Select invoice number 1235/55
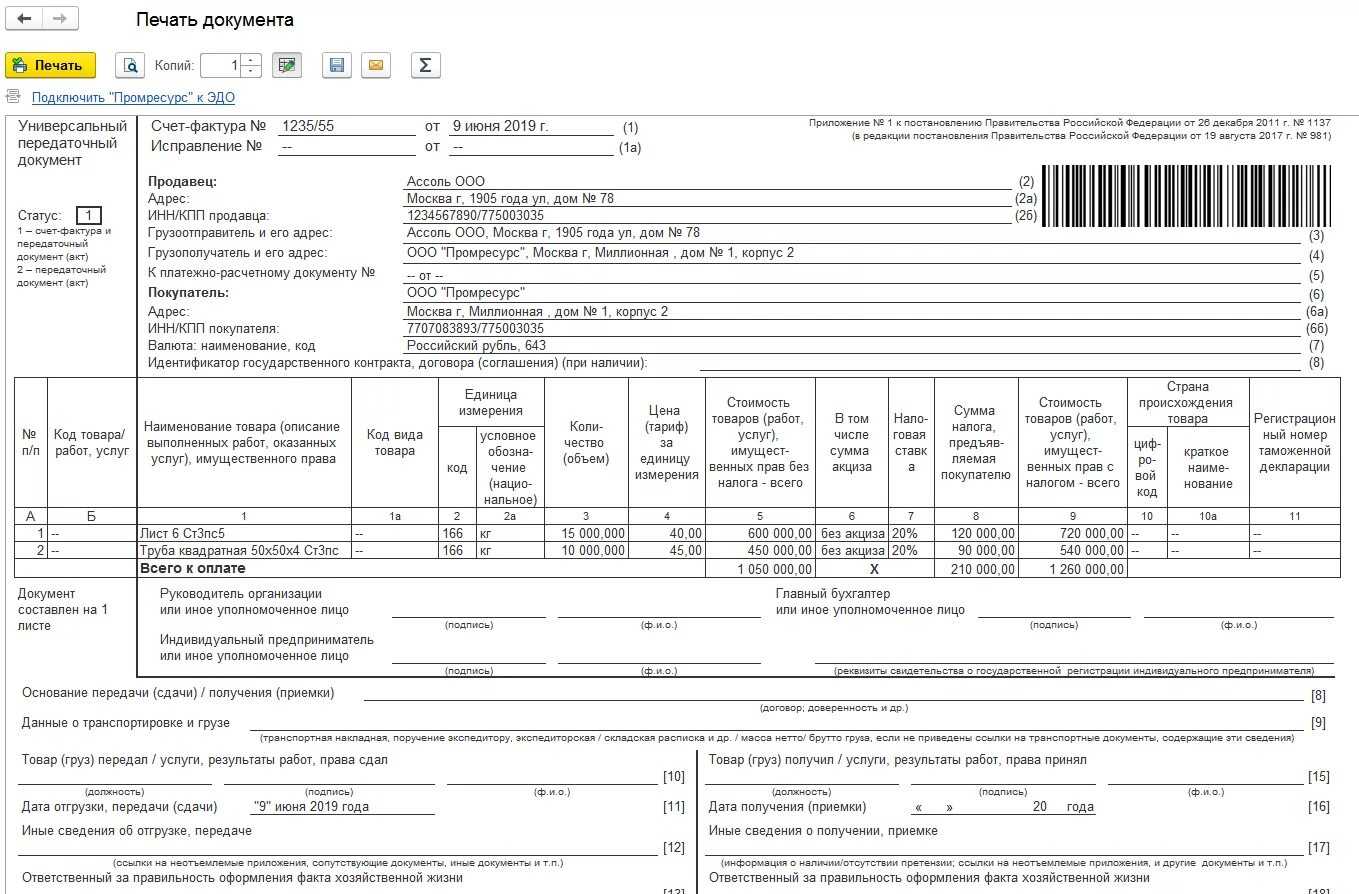Image resolution: width=1359 pixels, height=894 pixels. (308, 126)
